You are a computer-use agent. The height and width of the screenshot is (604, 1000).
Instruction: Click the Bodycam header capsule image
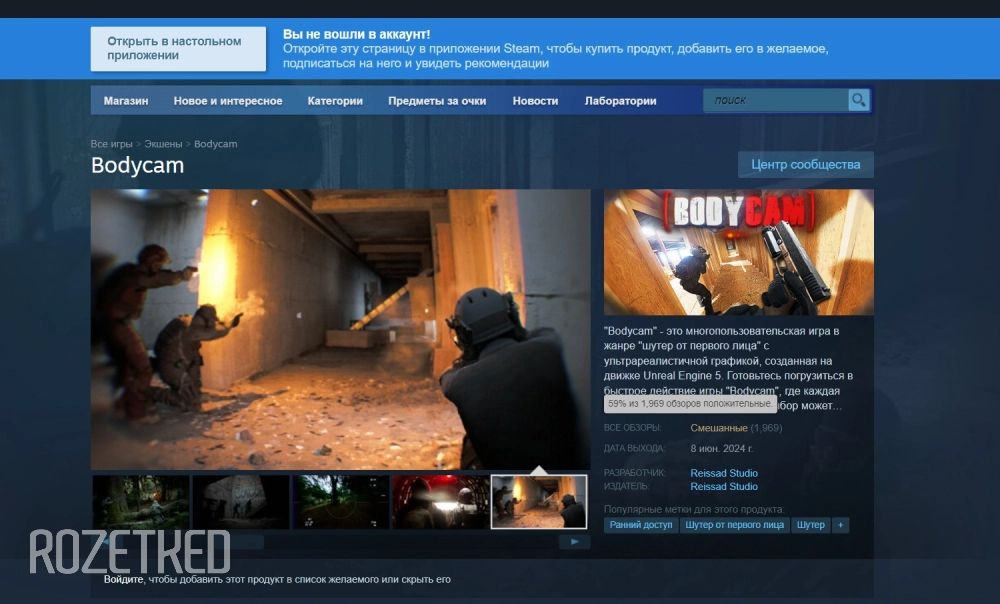(x=738, y=252)
